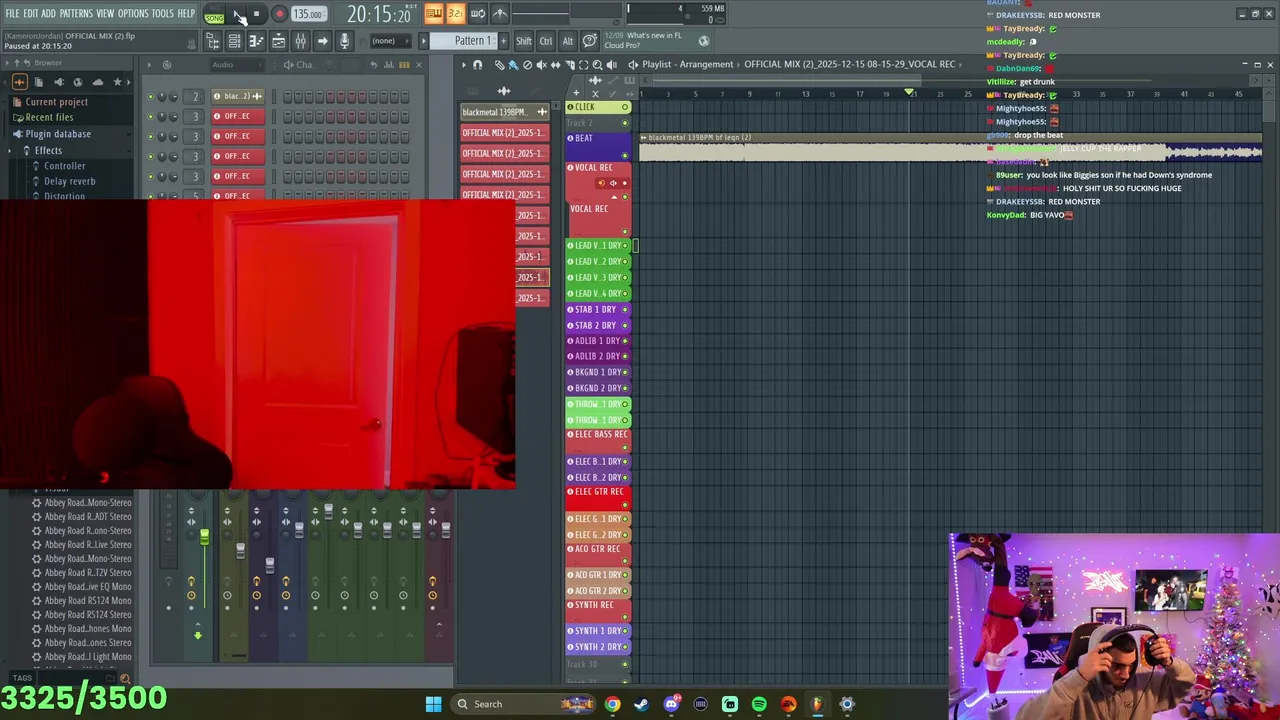
Task: Toggle graph editor icon in Channel rack
Action: (x=389, y=65)
